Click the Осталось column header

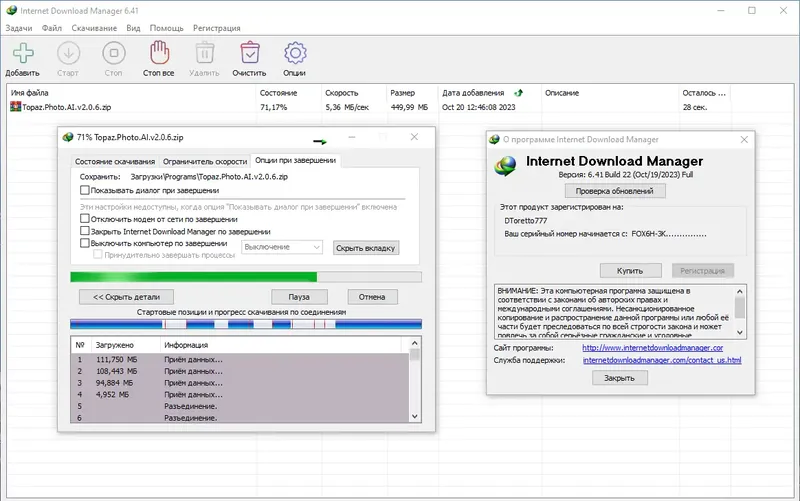(704, 93)
